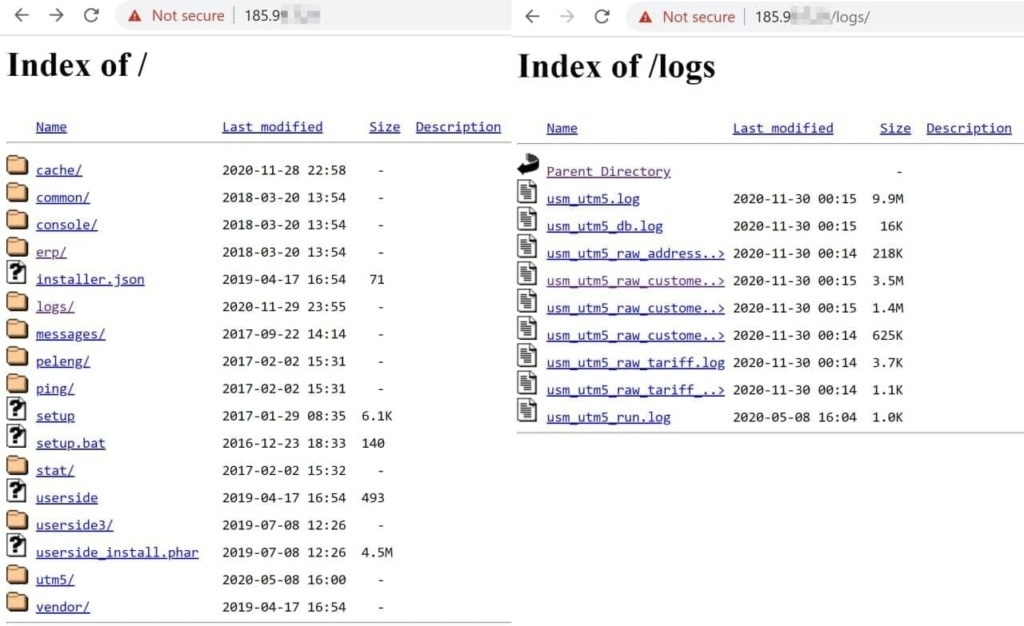The image size is (1024, 626).
Task: Click the document icon beside usm_utm5_db.log
Action: [x=527, y=219]
